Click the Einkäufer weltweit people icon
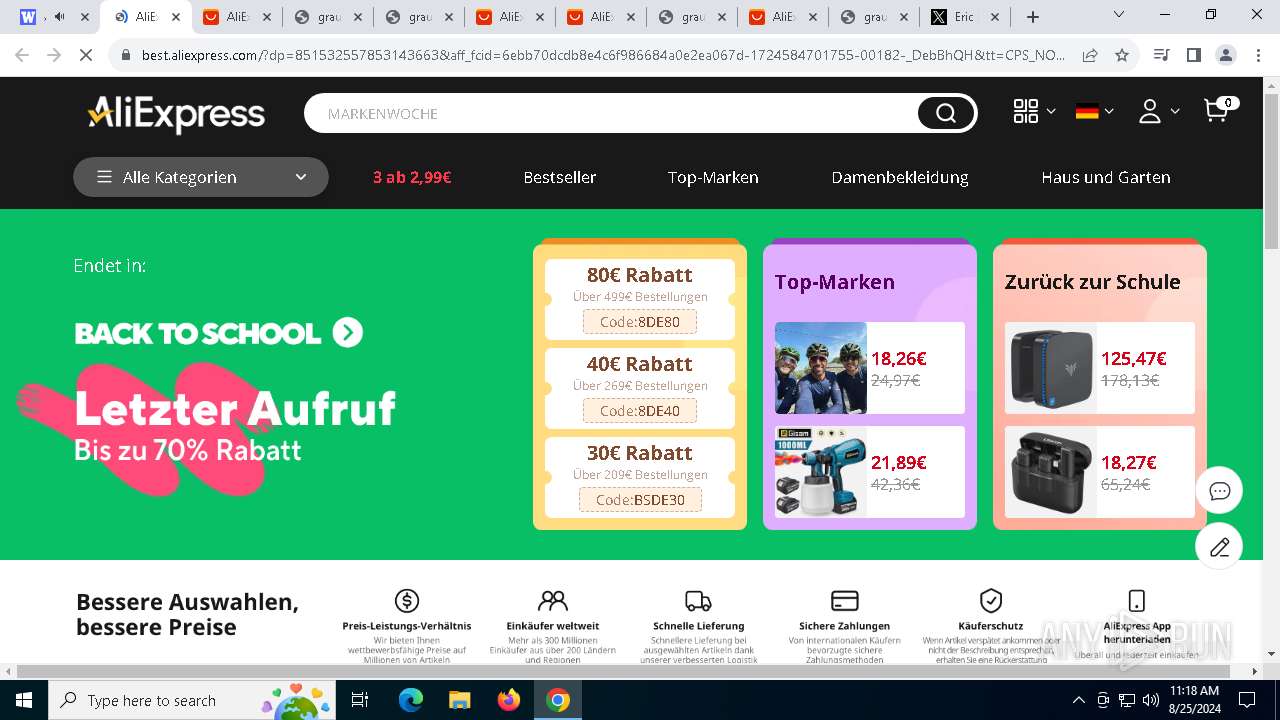This screenshot has height=720, width=1280. point(552,600)
